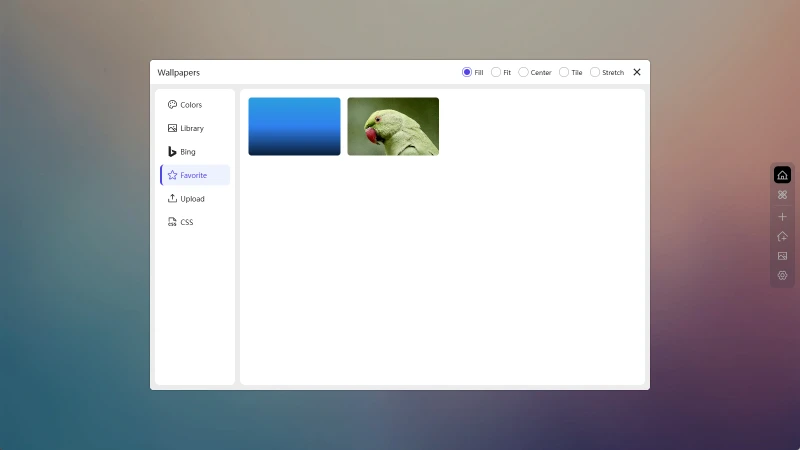Choose the Stretch wallpaper mode
Viewport: 800px width, 450px height.
pyautogui.click(x=595, y=72)
